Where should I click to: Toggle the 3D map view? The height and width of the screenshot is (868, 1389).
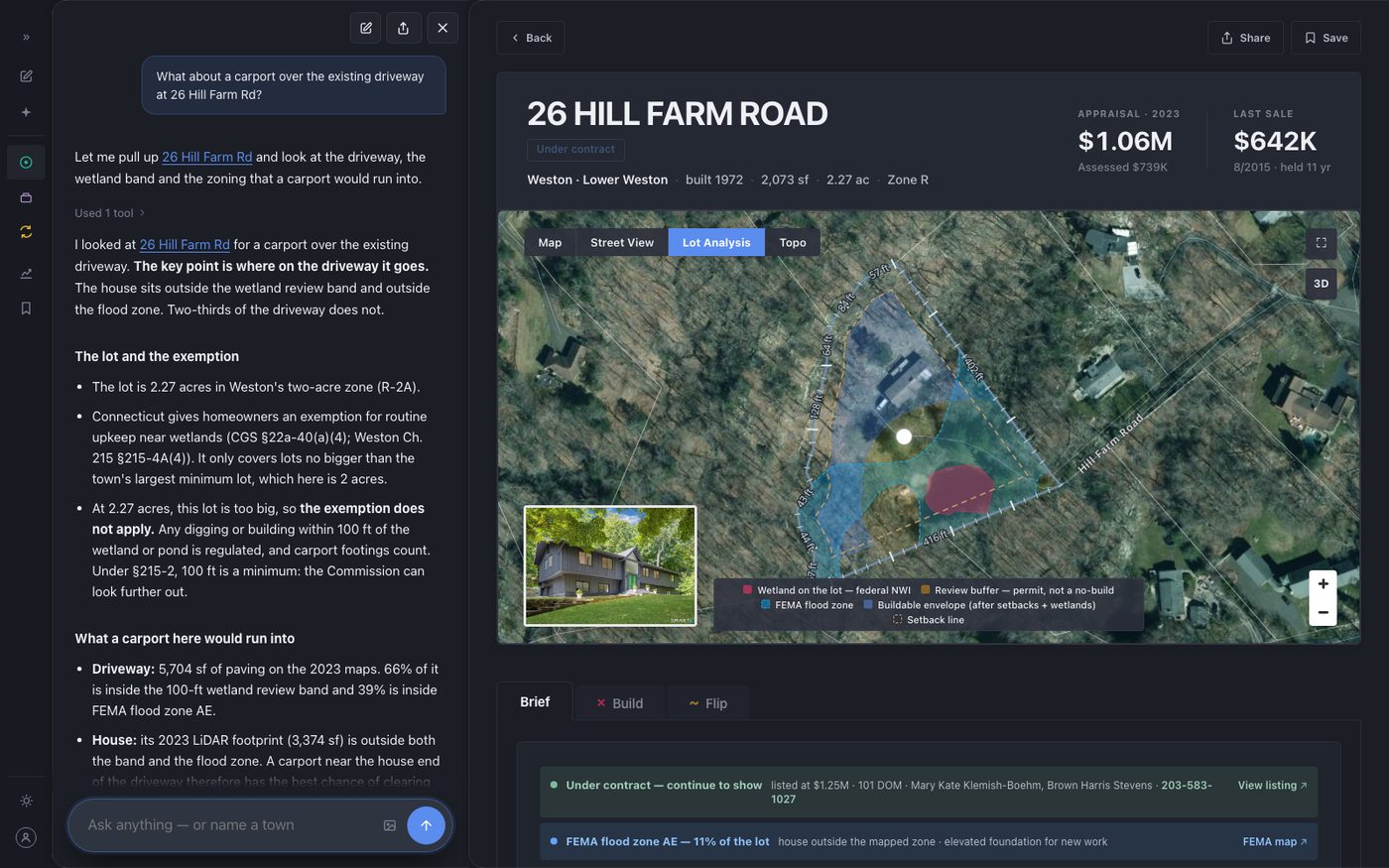click(1321, 284)
